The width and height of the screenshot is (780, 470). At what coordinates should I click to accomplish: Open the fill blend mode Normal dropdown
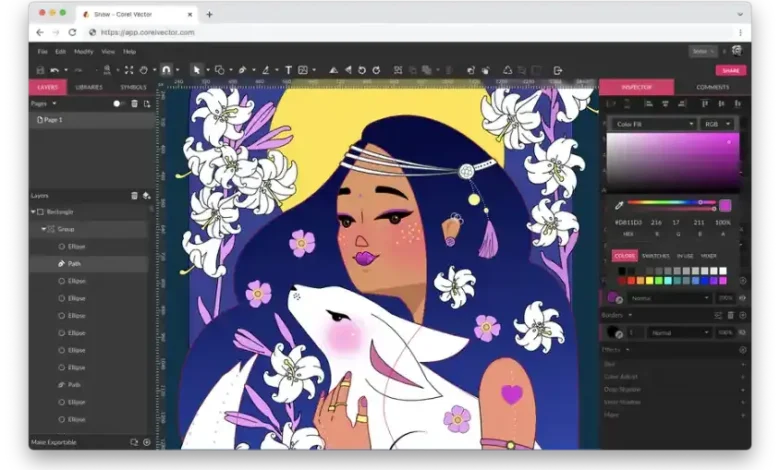670,298
